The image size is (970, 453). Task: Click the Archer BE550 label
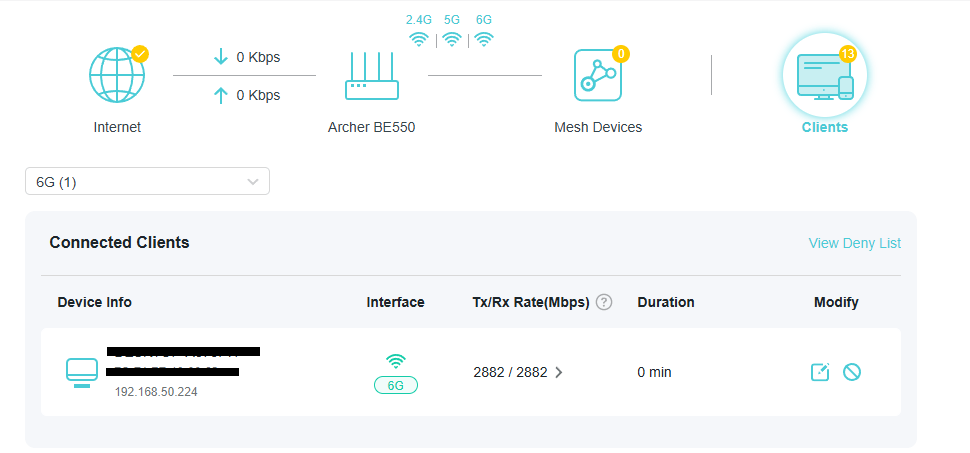pos(371,127)
